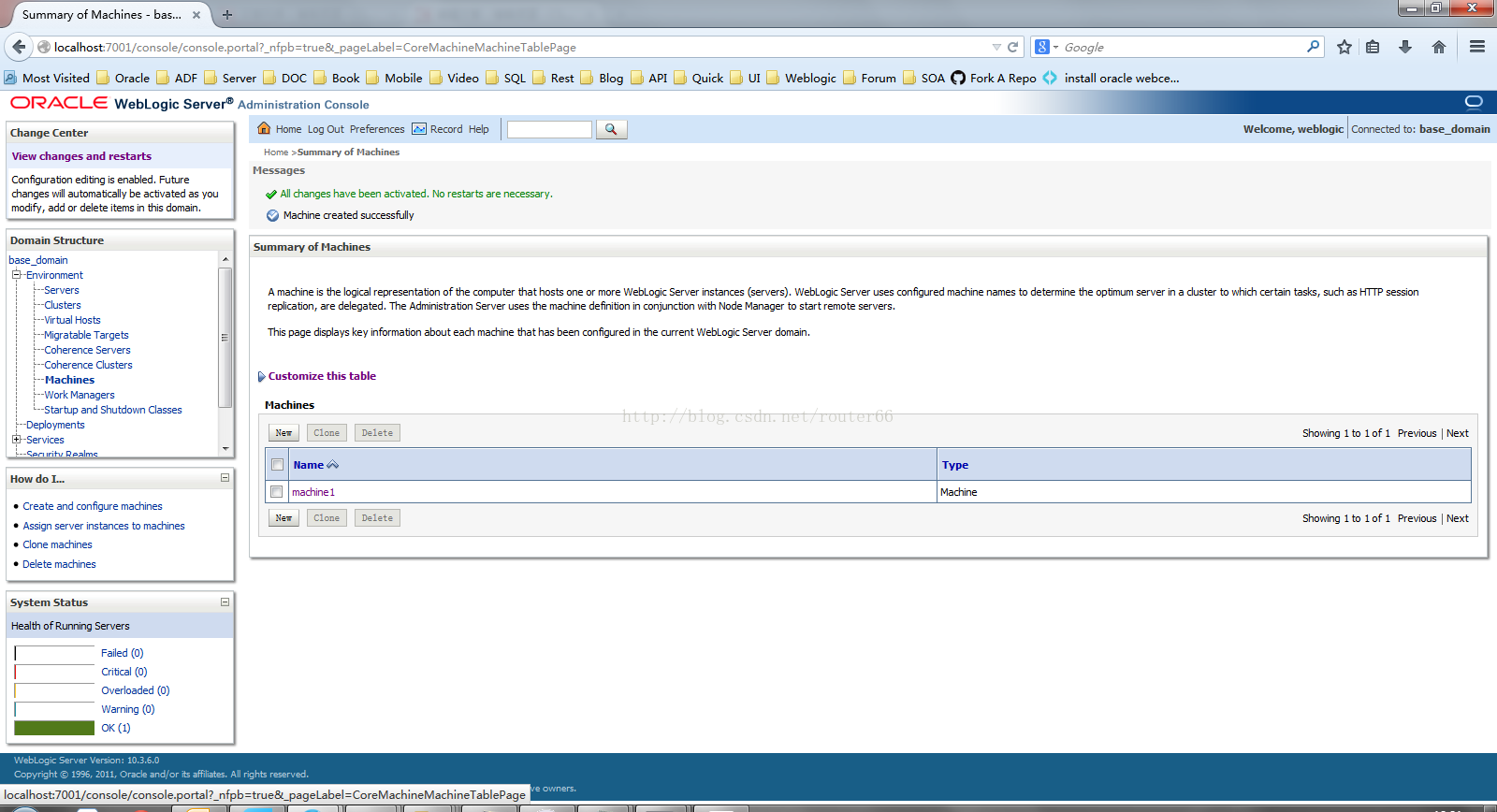Open Servers in Domain Structure
Image resolution: width=1497 pixels, height=812 pixels.
click(62, 290)
